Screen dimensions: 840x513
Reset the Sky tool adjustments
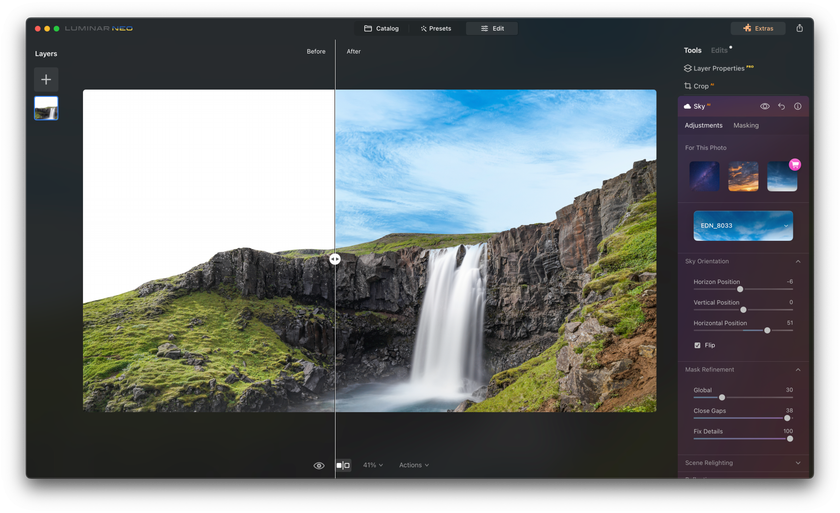click(781, 107)
